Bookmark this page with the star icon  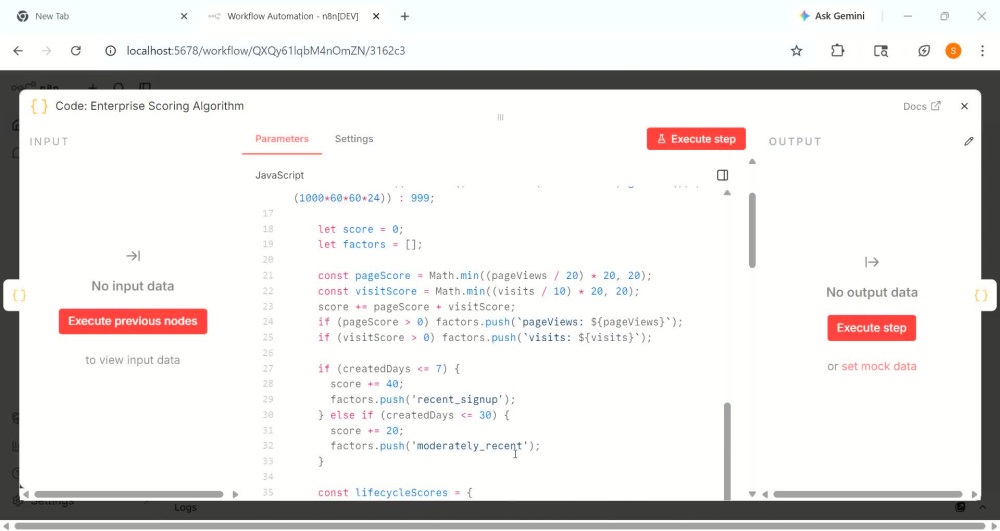(797, 51)
